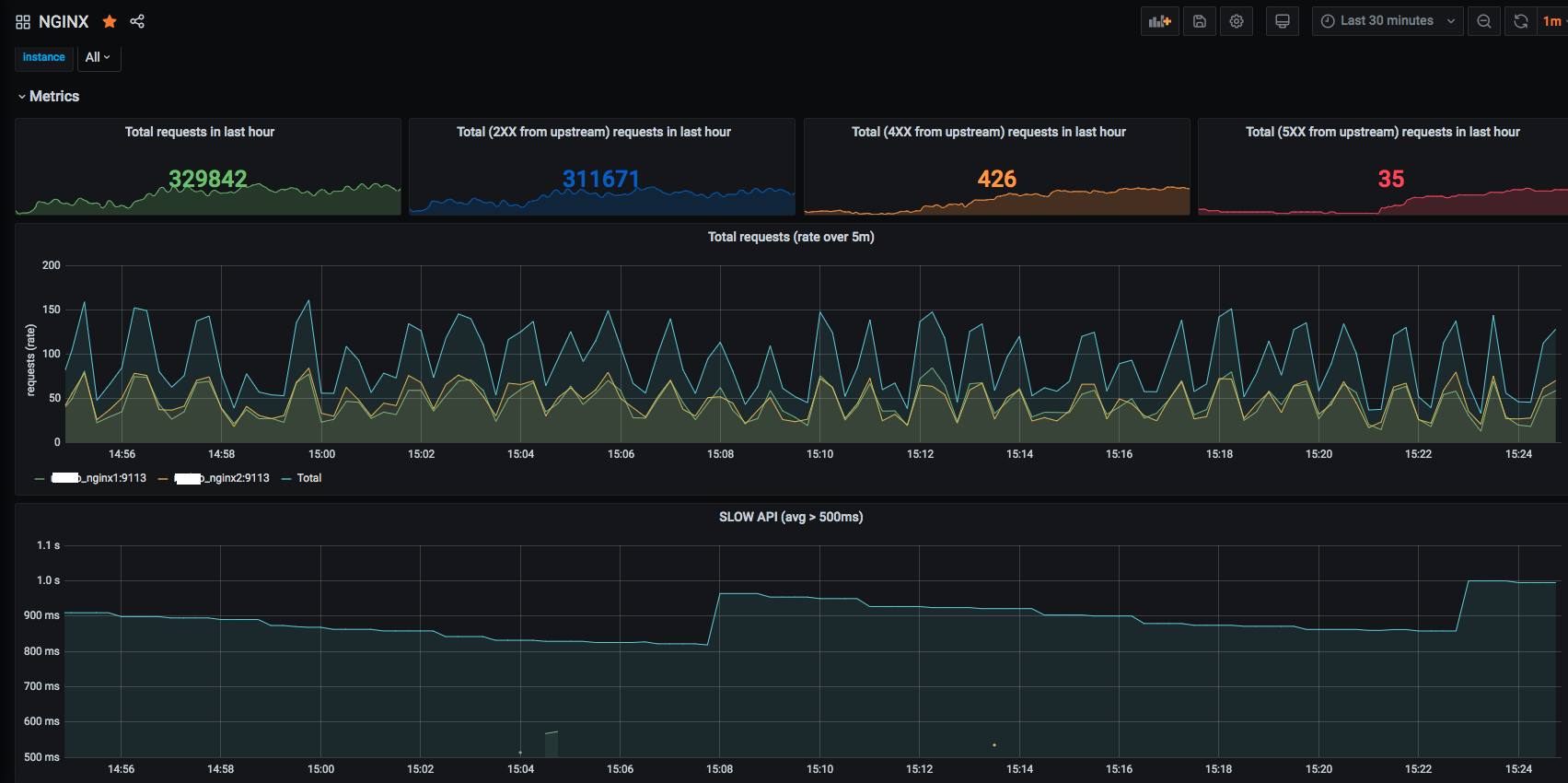Open the instance All variable dropdown
1568x783 pixels.
tap(98, 57)
